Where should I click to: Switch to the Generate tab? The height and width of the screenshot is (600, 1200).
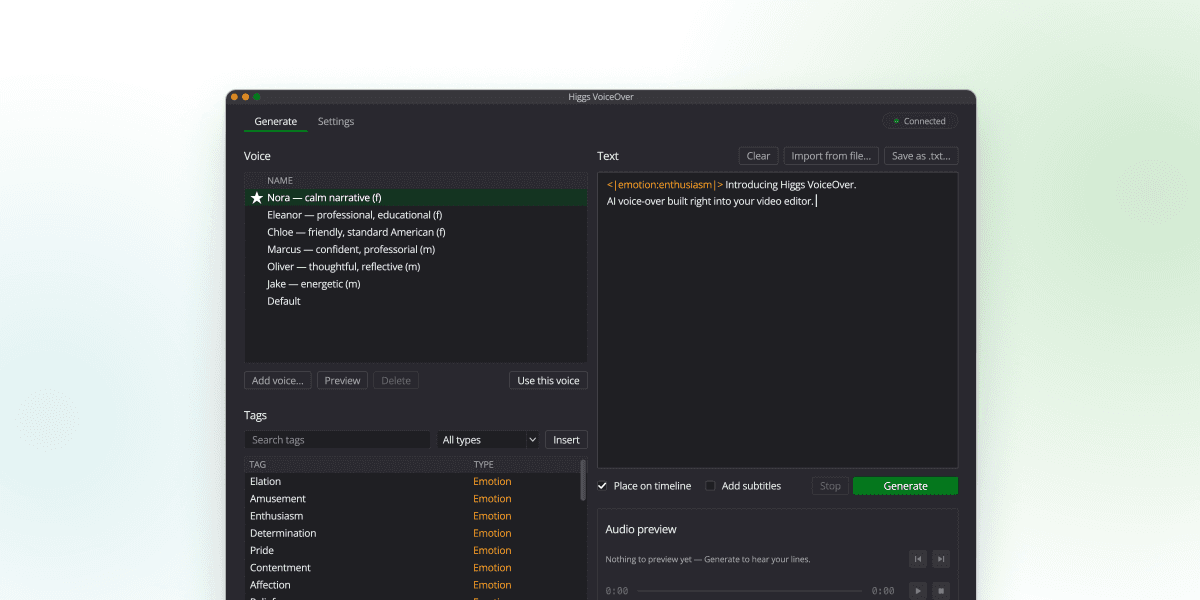click(x=275, y=122)
